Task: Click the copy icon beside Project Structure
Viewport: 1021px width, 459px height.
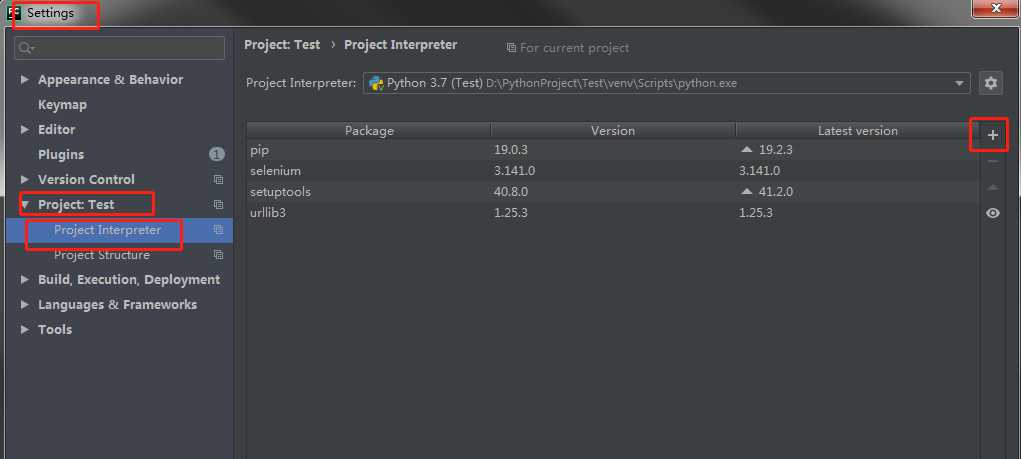Action: 218,255
